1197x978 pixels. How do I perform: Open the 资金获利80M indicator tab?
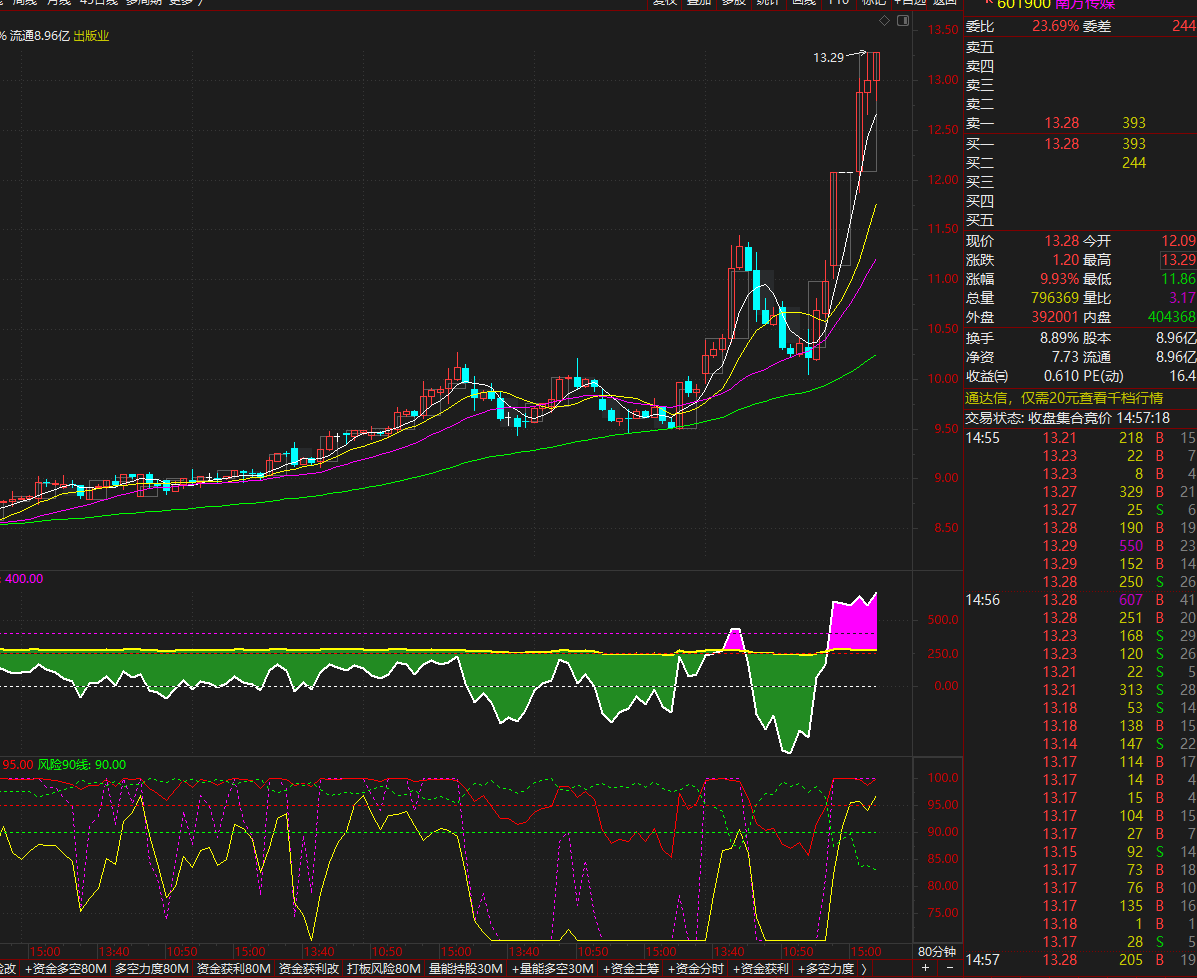click(x=233, y=969)
